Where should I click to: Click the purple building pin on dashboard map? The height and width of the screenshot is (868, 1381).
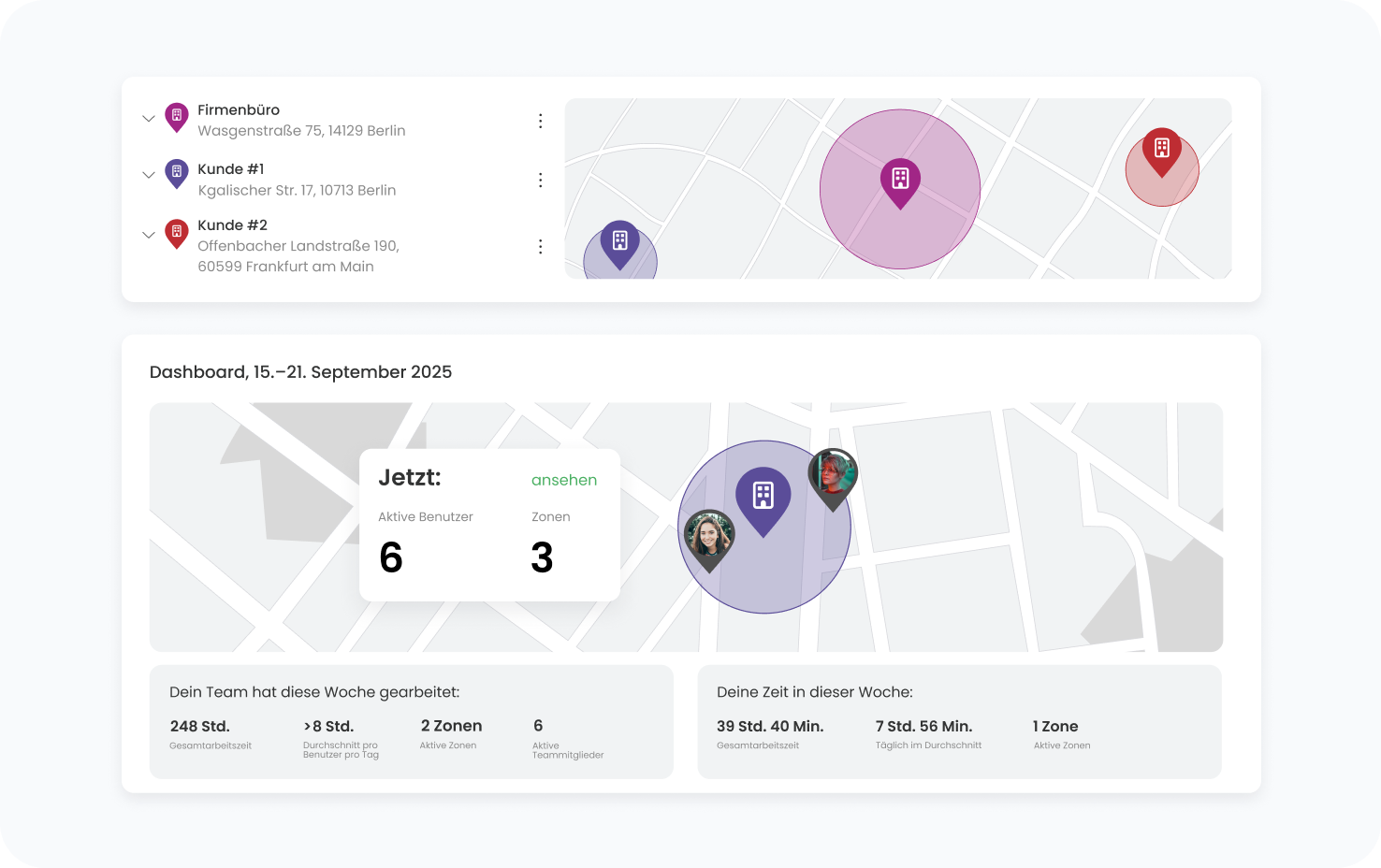pos(763,497)
